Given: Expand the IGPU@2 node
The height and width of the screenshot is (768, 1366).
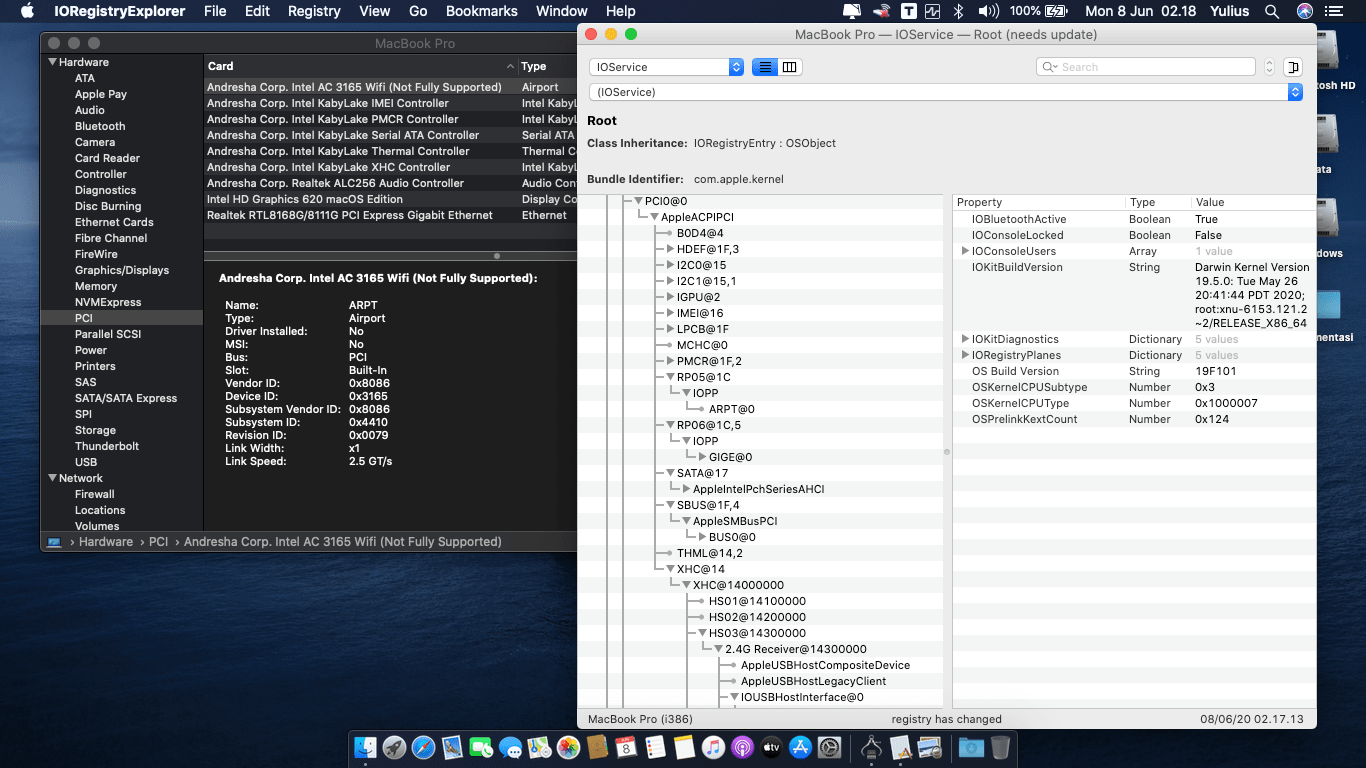Looking at the screenshot, I should 671,297.
